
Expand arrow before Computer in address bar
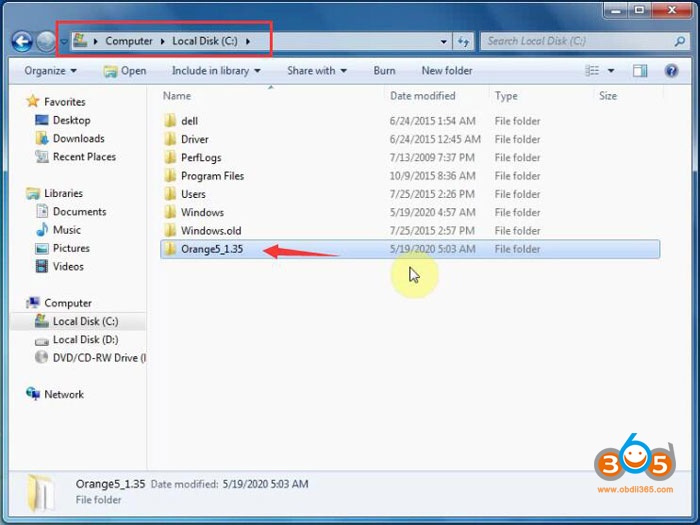click(x=96, y=42)
